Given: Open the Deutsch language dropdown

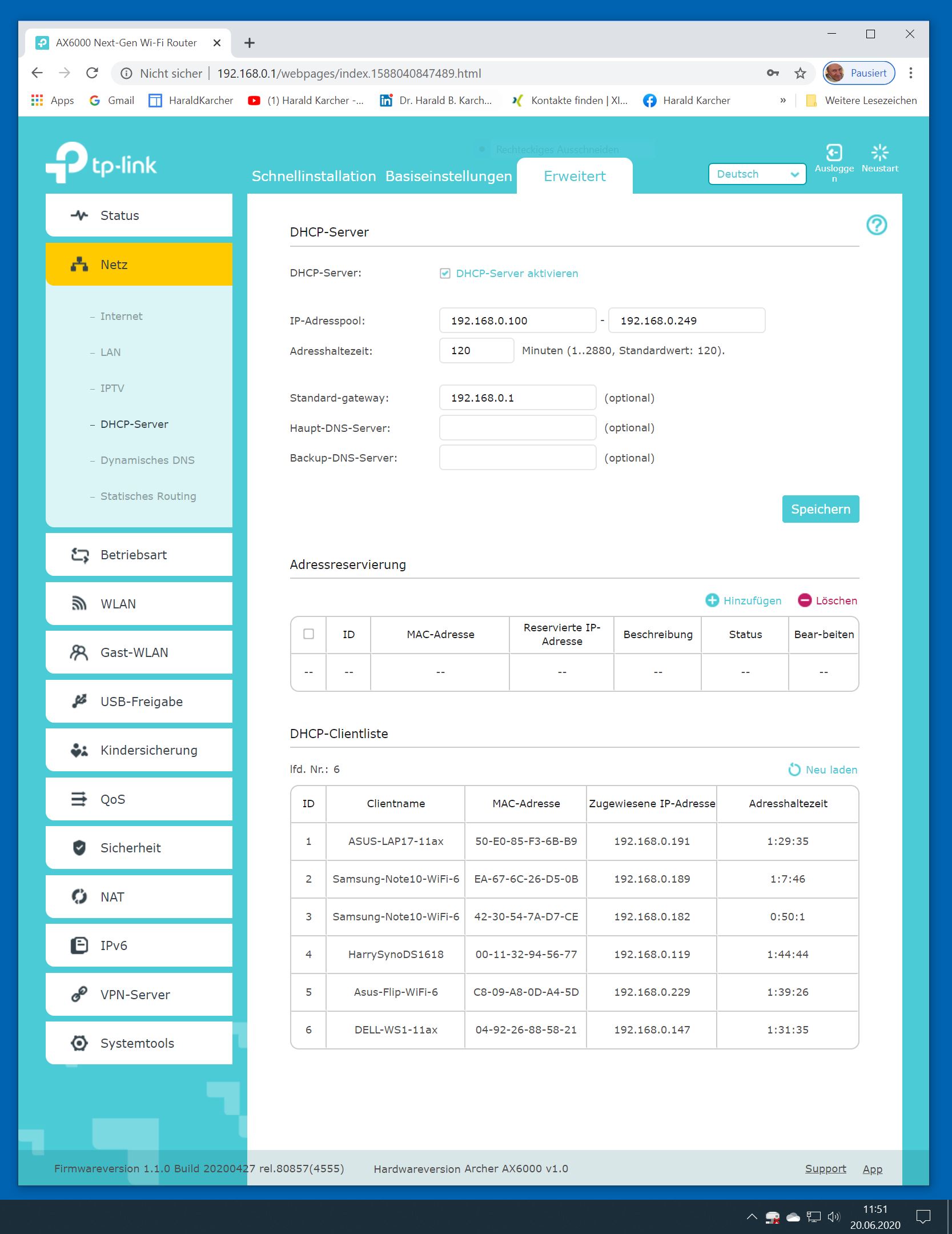Looking at the screenshot, I should coord(757,174).
